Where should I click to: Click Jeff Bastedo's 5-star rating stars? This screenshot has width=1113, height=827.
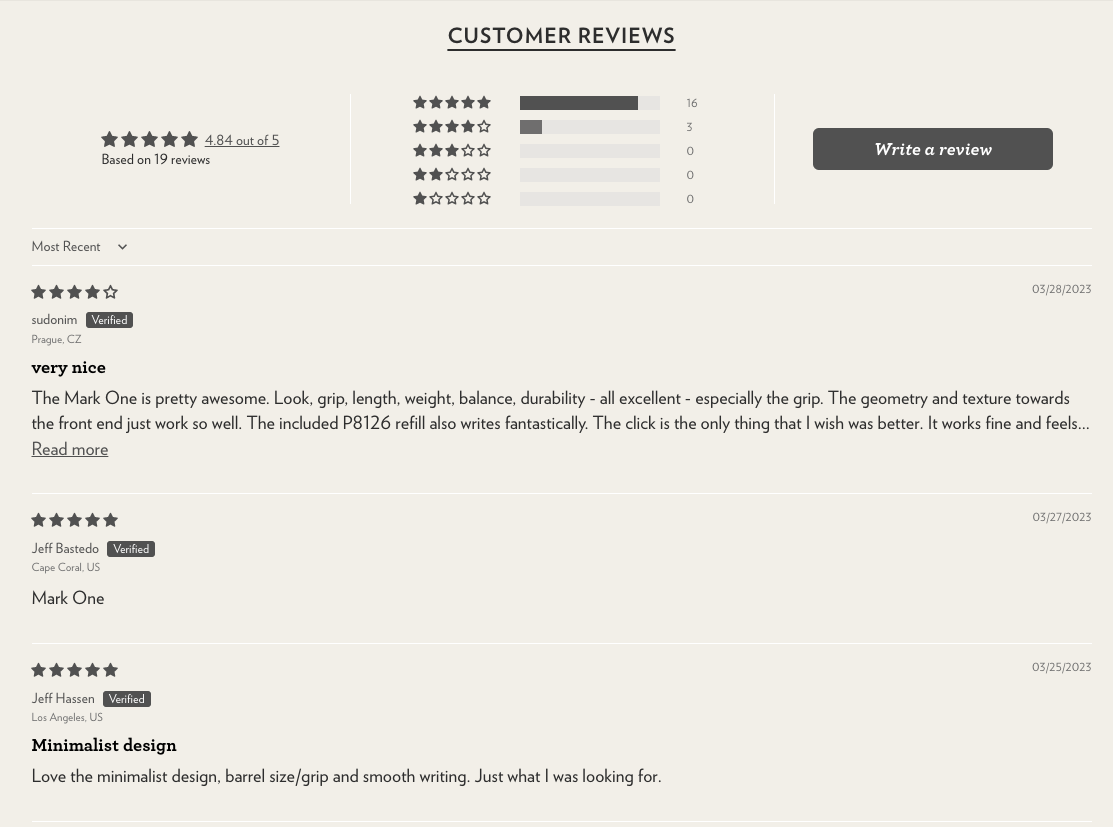point(74,520)
